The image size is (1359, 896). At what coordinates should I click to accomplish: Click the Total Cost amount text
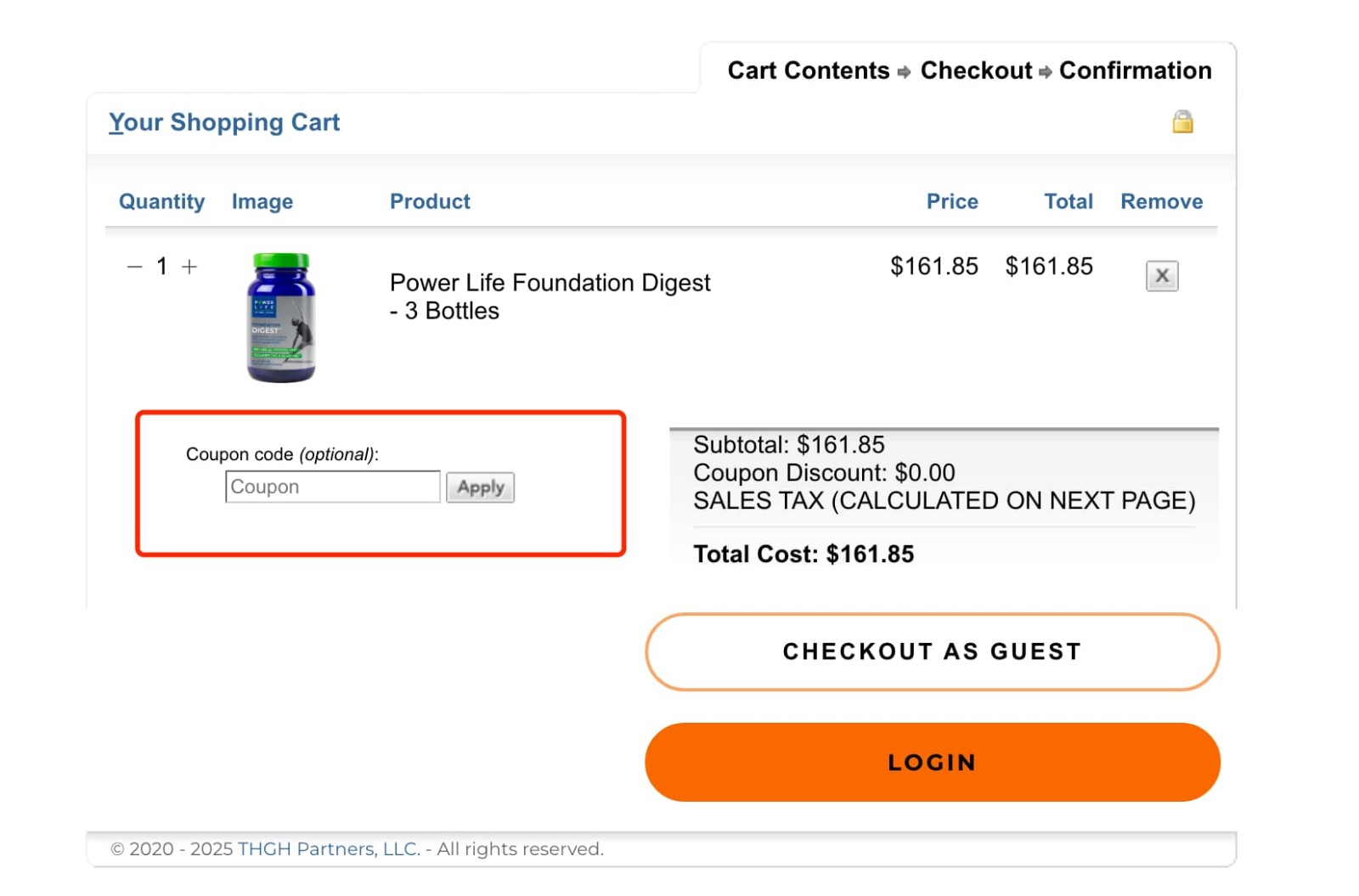pyautogui.click(x=804, y=554)
